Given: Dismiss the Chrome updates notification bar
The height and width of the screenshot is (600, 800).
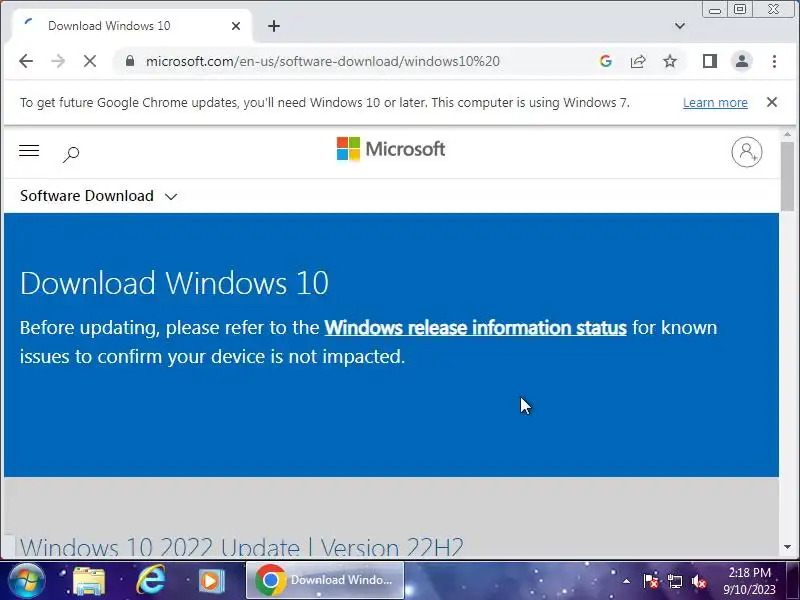Looking at the screenshot, I should 772,102.
